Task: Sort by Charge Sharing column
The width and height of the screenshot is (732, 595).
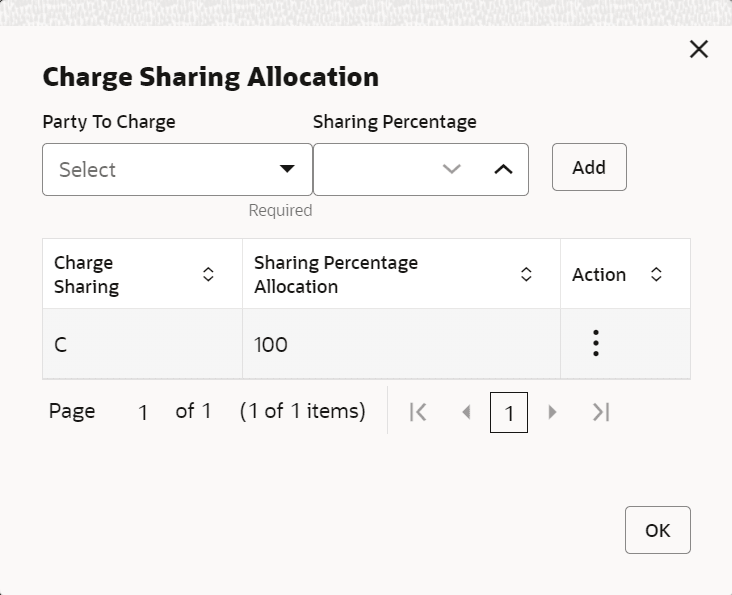Action: [x=208, y=274]
